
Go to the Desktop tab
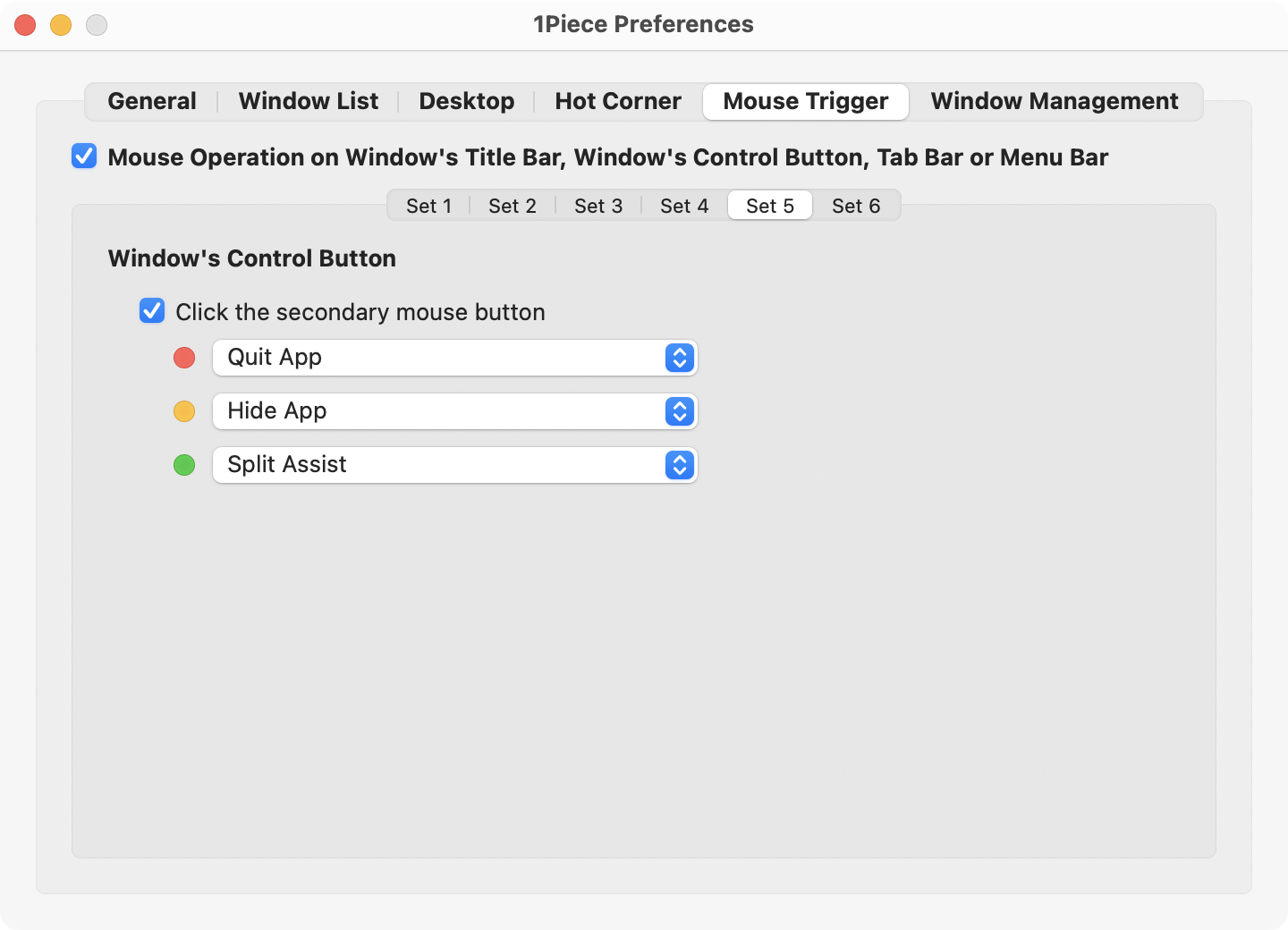tap(467, 101)
